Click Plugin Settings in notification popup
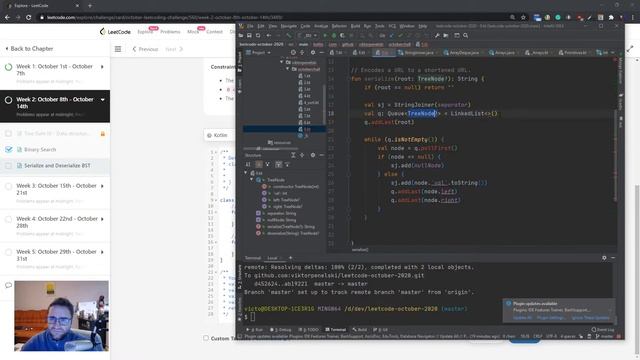Image resolution: width=640 pixels, height=360 pixels. (551, 317)
